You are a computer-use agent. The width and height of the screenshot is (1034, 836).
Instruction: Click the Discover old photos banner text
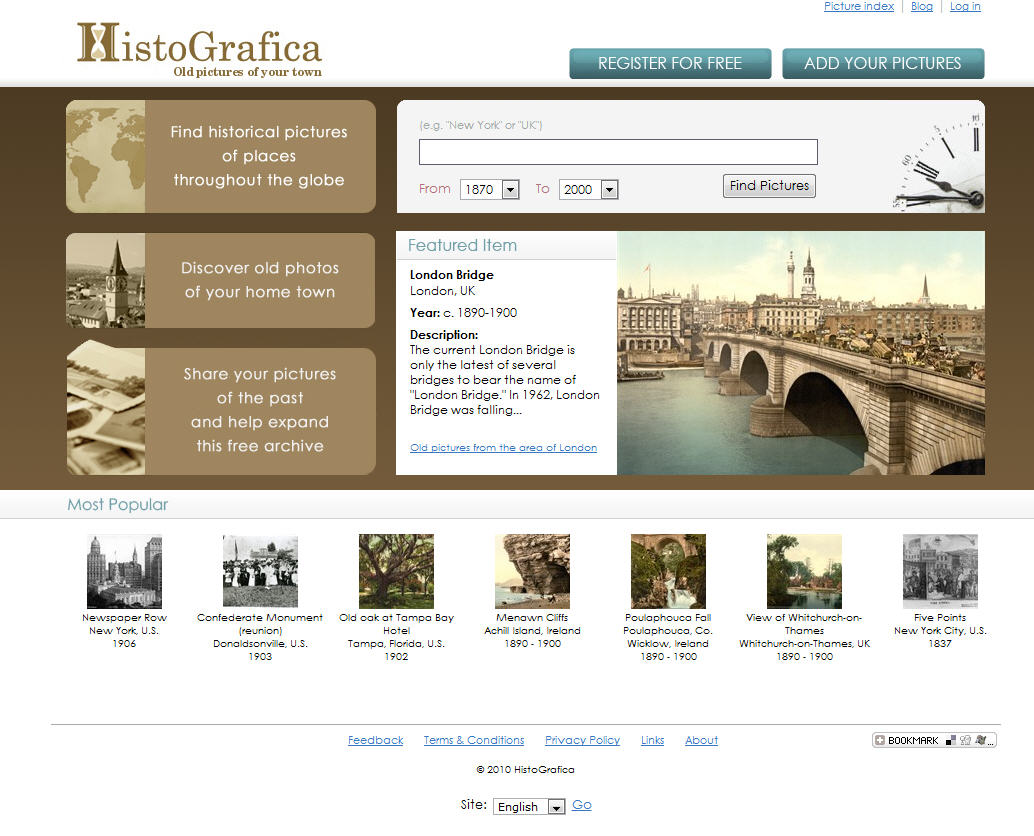(260, 280)
